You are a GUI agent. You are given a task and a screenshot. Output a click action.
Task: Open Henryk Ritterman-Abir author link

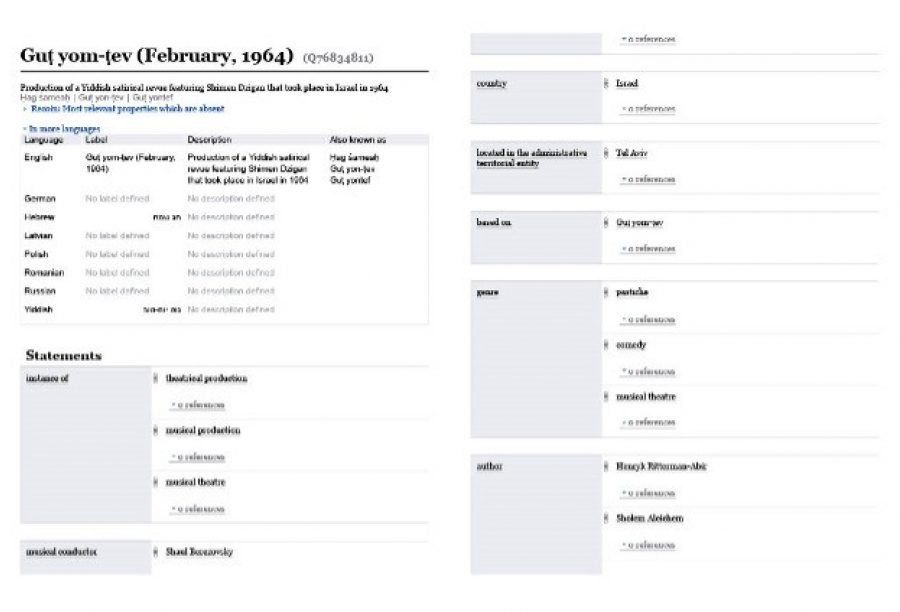pos(661,467)
